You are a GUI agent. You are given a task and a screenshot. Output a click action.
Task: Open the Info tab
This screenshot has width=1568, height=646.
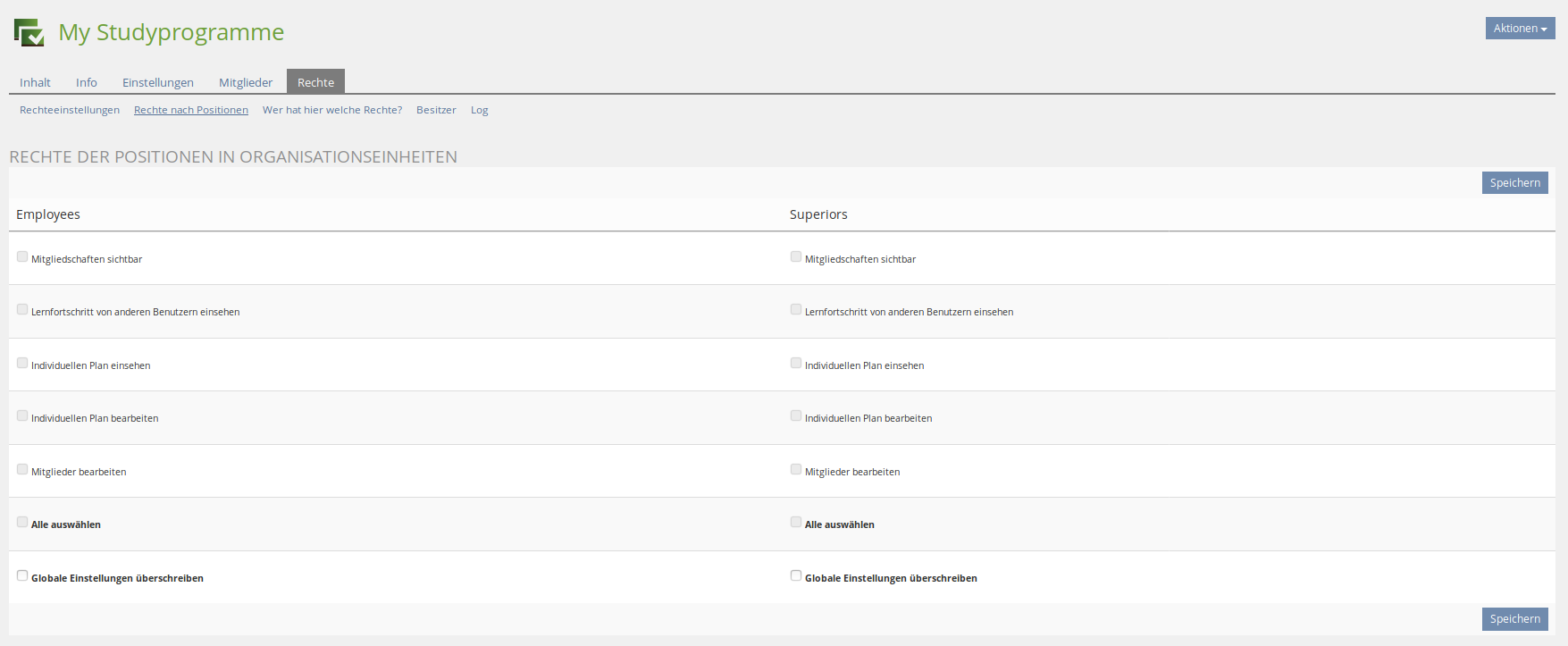87,82
